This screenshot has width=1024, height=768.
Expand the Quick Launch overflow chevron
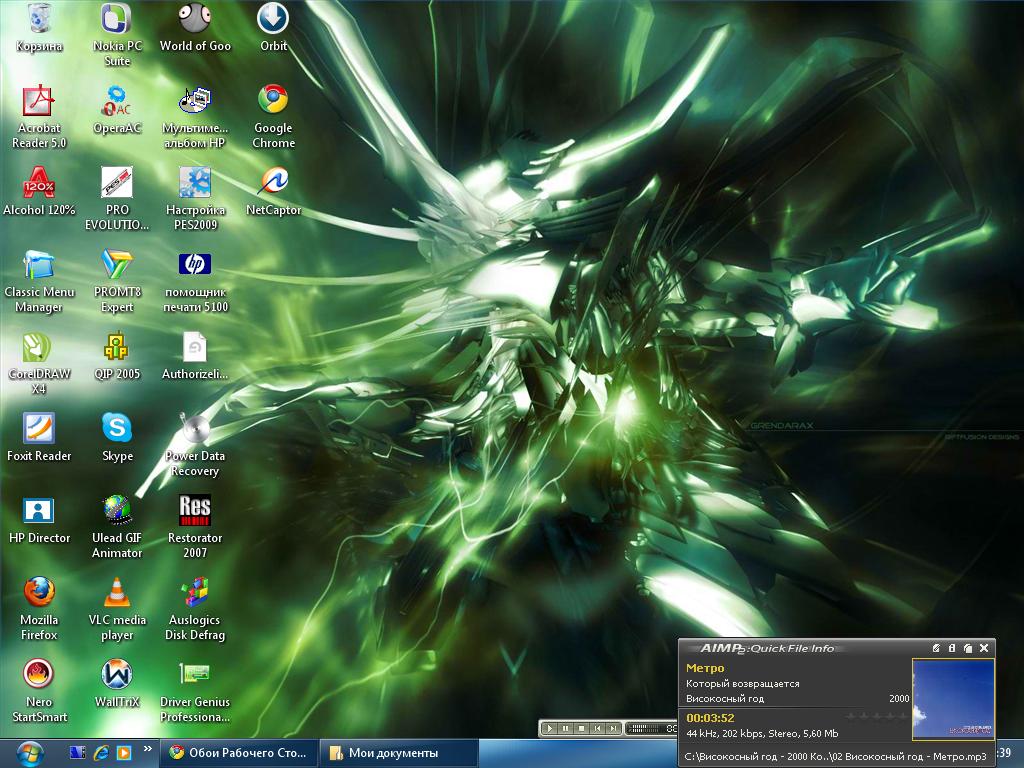click(148, 748)
